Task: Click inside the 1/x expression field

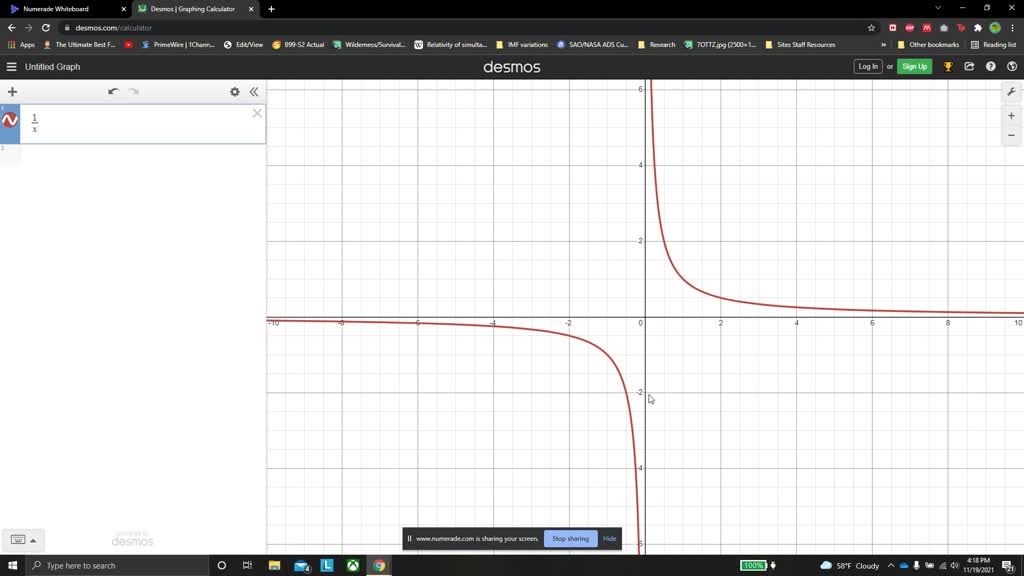Action: click(x=100, y=120)
